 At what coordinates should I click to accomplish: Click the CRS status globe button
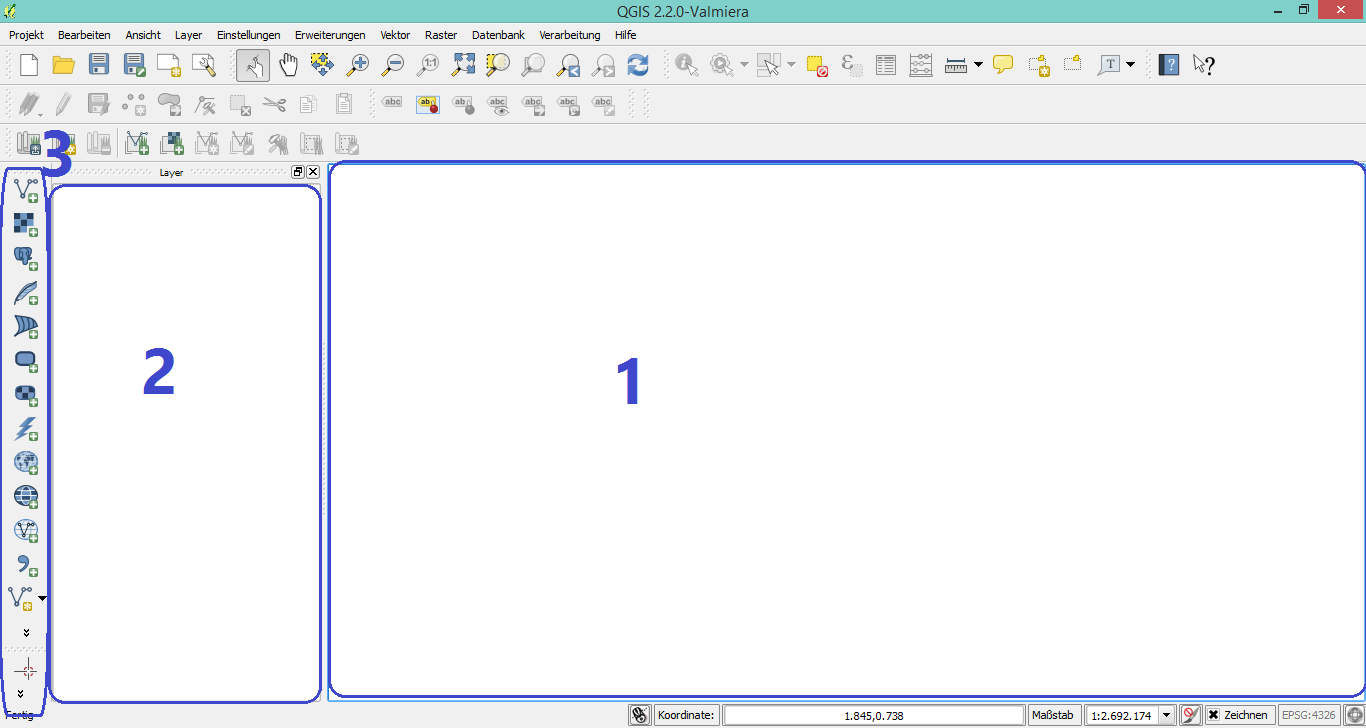click(1353, 715)
